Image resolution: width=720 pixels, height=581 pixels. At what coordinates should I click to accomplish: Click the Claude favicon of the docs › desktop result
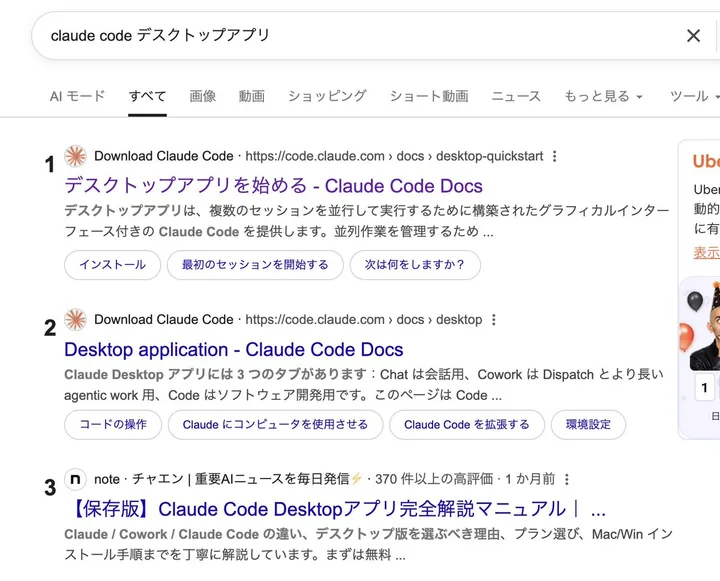click(x=75, y=320)
